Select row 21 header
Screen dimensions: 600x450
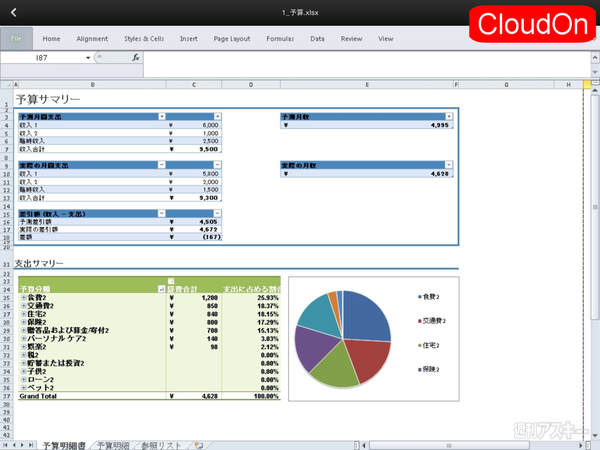[7, 264]
